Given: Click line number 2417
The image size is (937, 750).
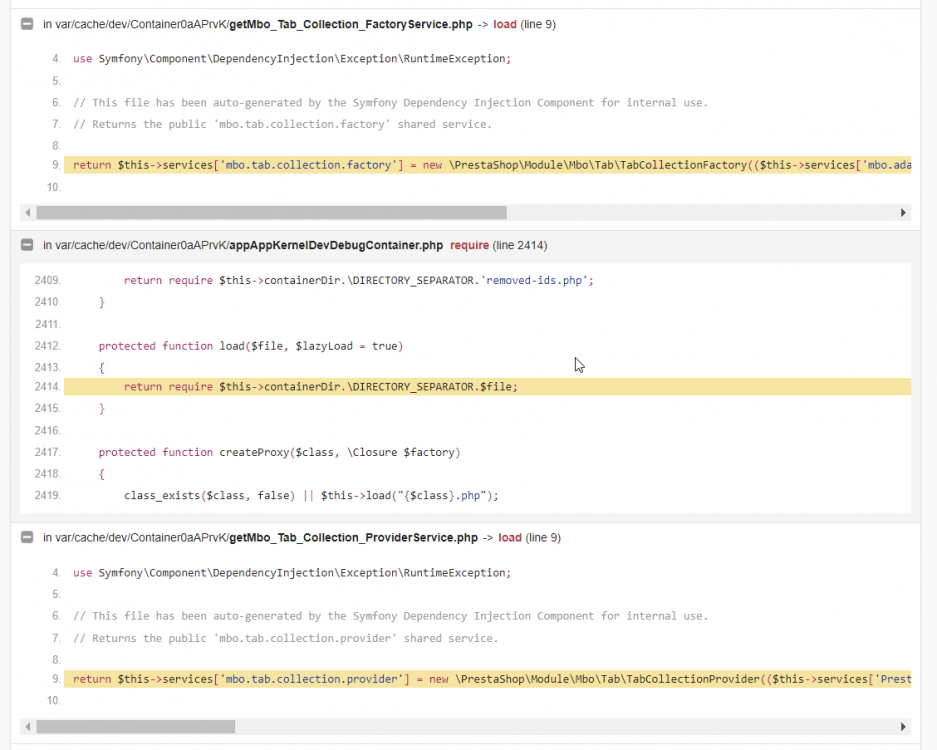Looking at the screenshot, I should (48, 452).
